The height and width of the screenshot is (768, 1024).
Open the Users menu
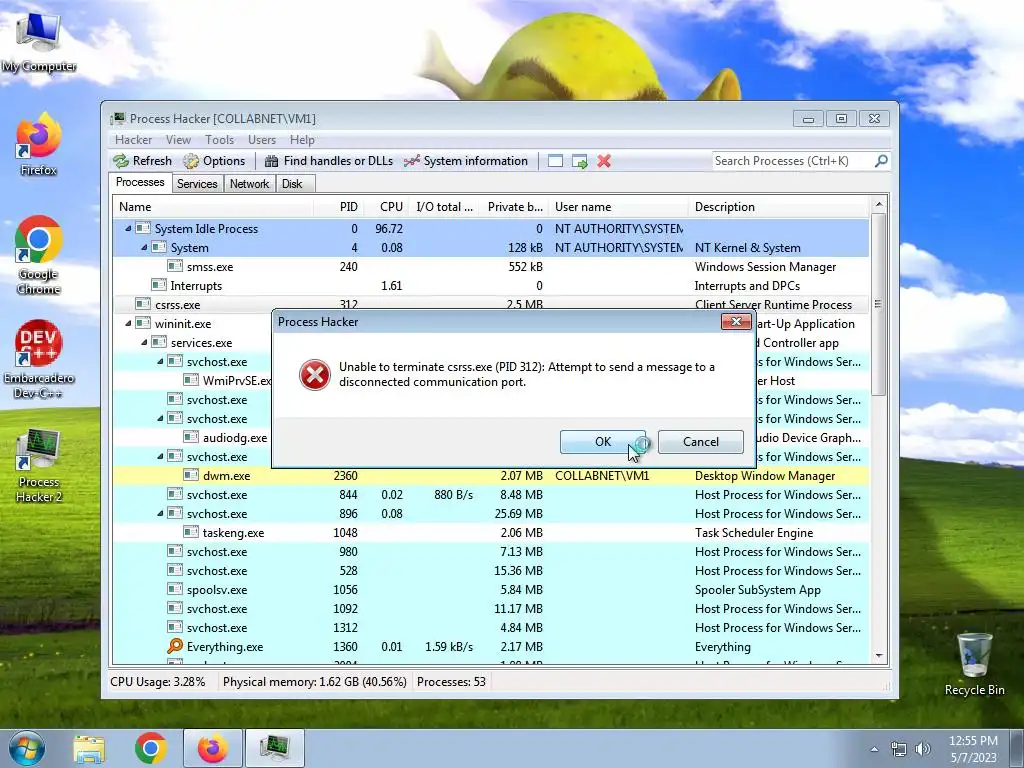tap(262, 140)
